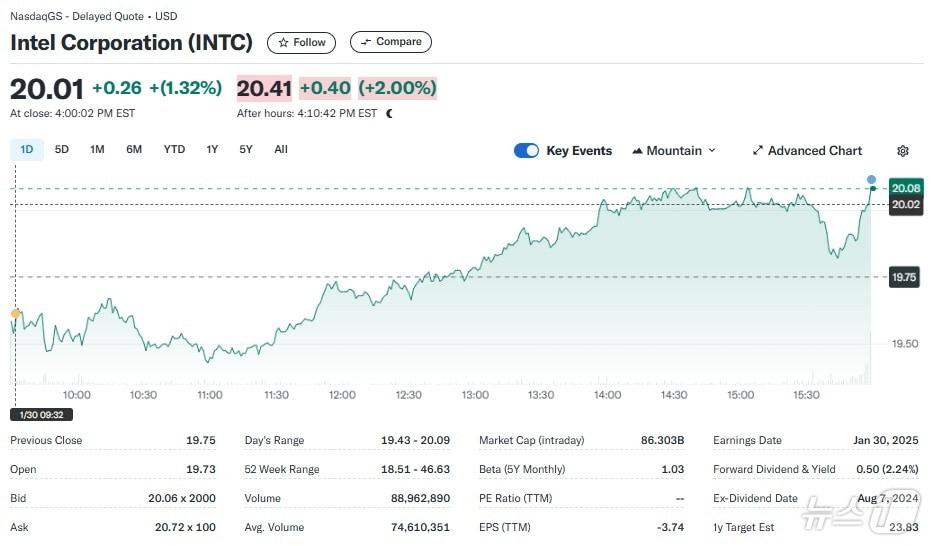The width and height of the screenshot is (931, 546).
Task: Click the Earnings Date value Jan 30, 2025
Action: pyautogui.click(x=885, y=440)
